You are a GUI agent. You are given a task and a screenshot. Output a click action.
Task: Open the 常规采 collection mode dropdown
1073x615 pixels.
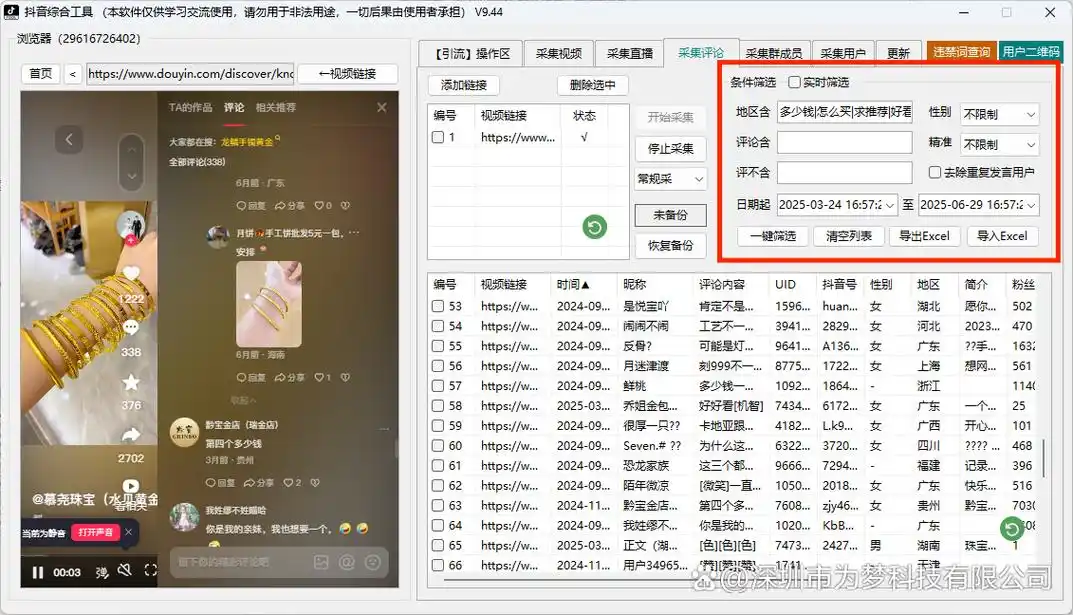(669, 178)
